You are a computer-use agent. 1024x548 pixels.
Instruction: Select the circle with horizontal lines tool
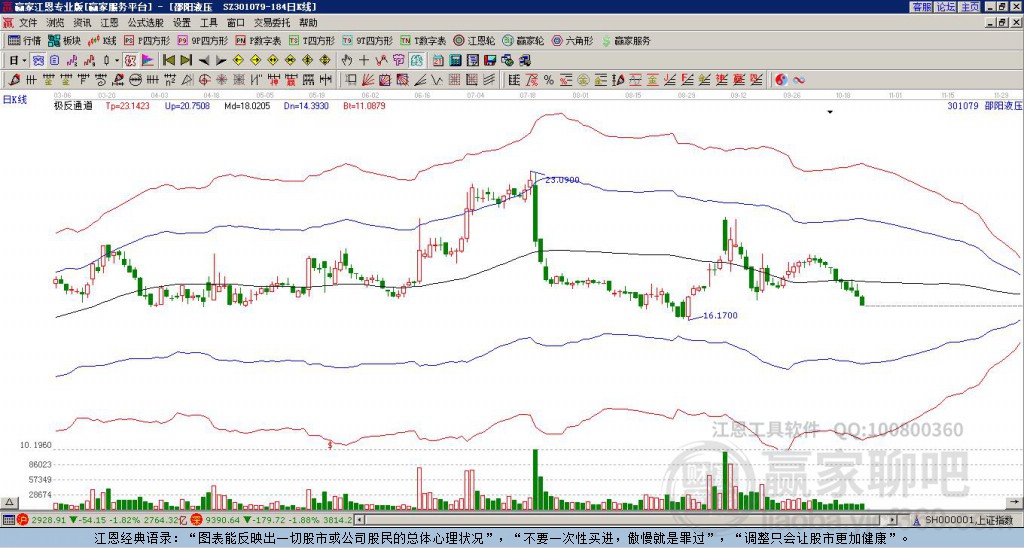[x=135, y=80]
